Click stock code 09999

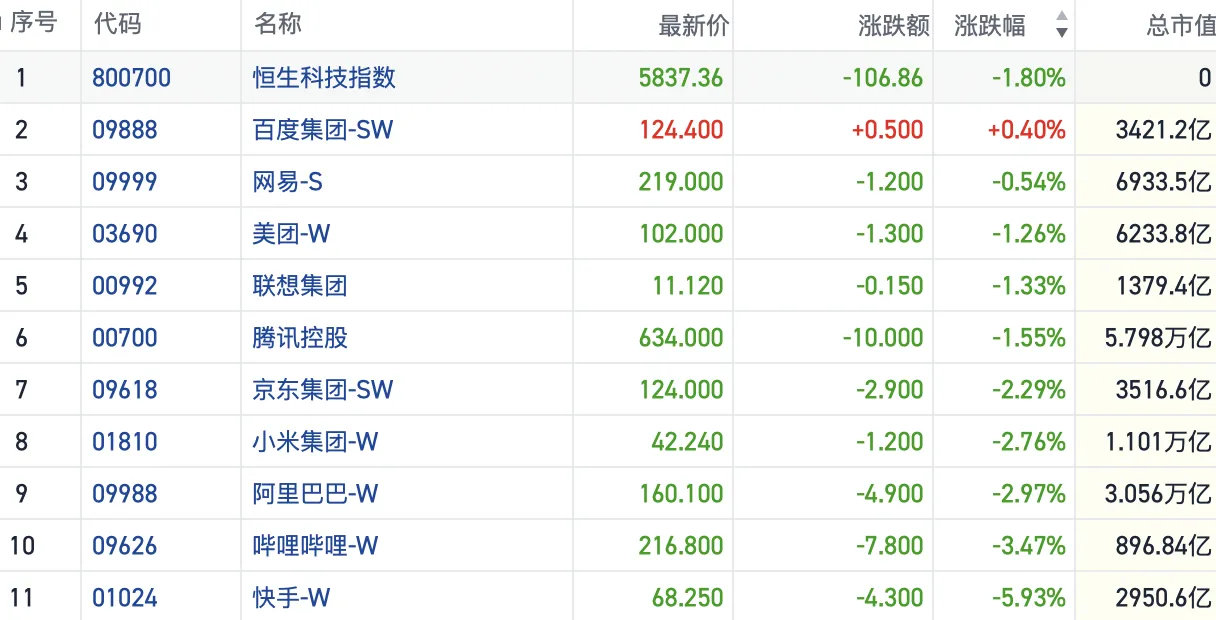coord(125,182)
